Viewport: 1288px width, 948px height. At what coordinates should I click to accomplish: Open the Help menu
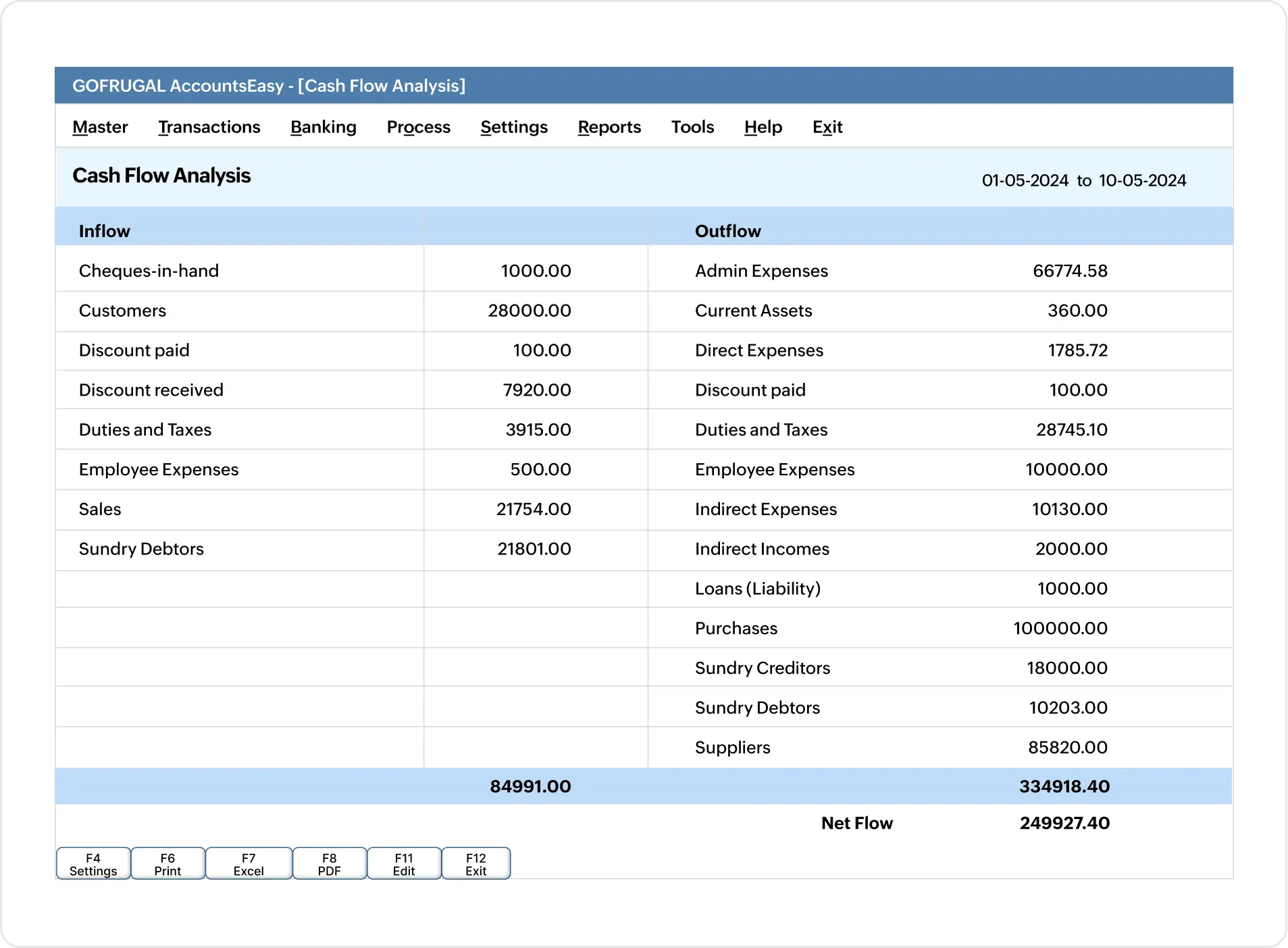pos(762,127)
